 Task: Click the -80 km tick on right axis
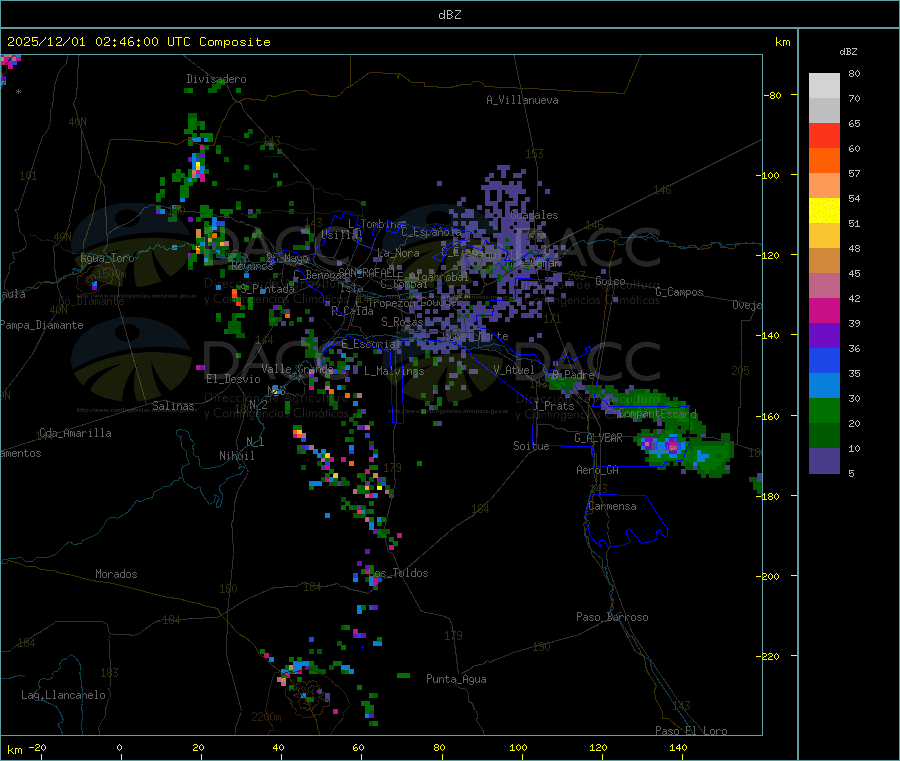click(x=773, y=95)
